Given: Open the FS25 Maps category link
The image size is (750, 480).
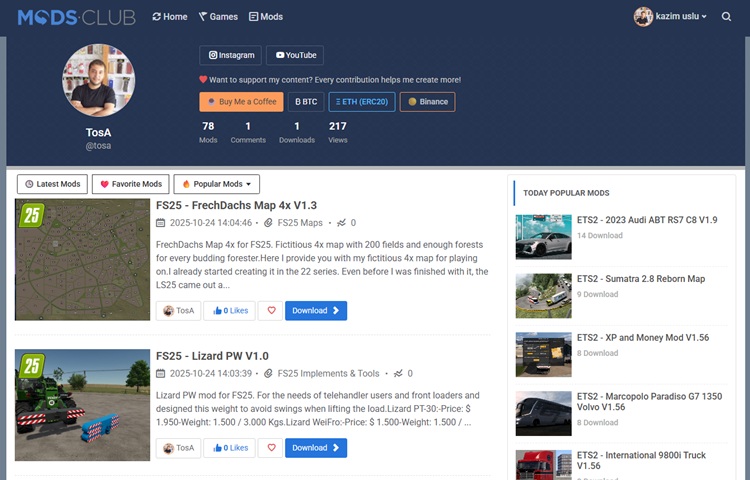Looking at the screenshot, I should (x=300, y=223).
